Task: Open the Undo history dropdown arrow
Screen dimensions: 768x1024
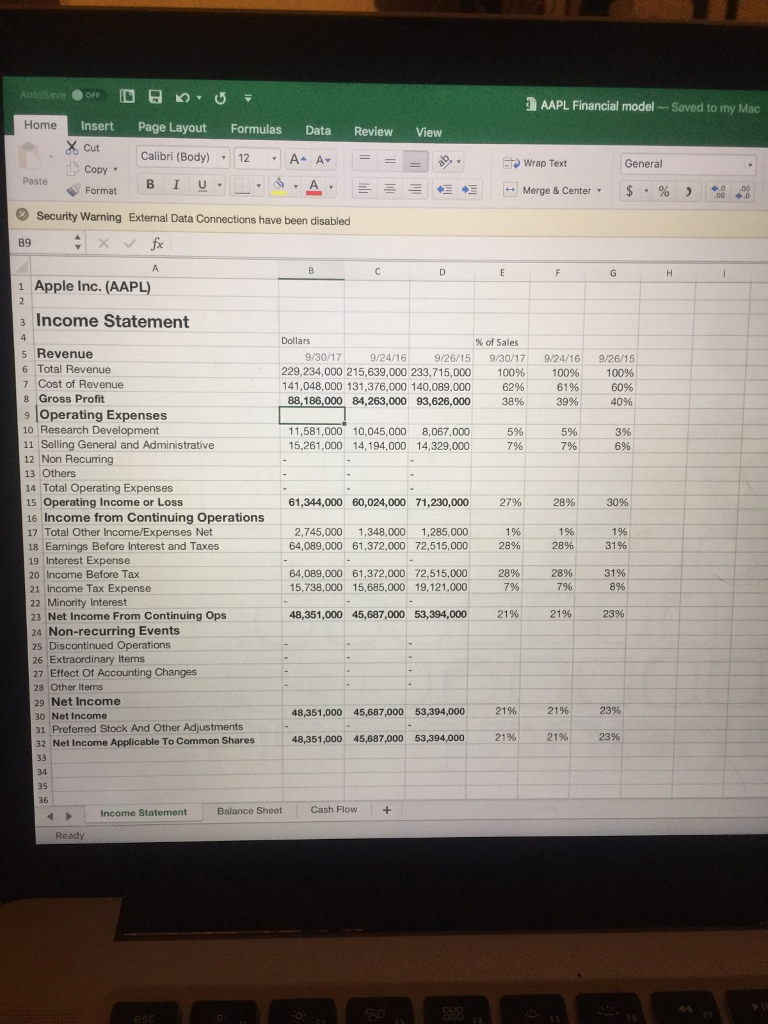Action: click(x=199, y=98)
